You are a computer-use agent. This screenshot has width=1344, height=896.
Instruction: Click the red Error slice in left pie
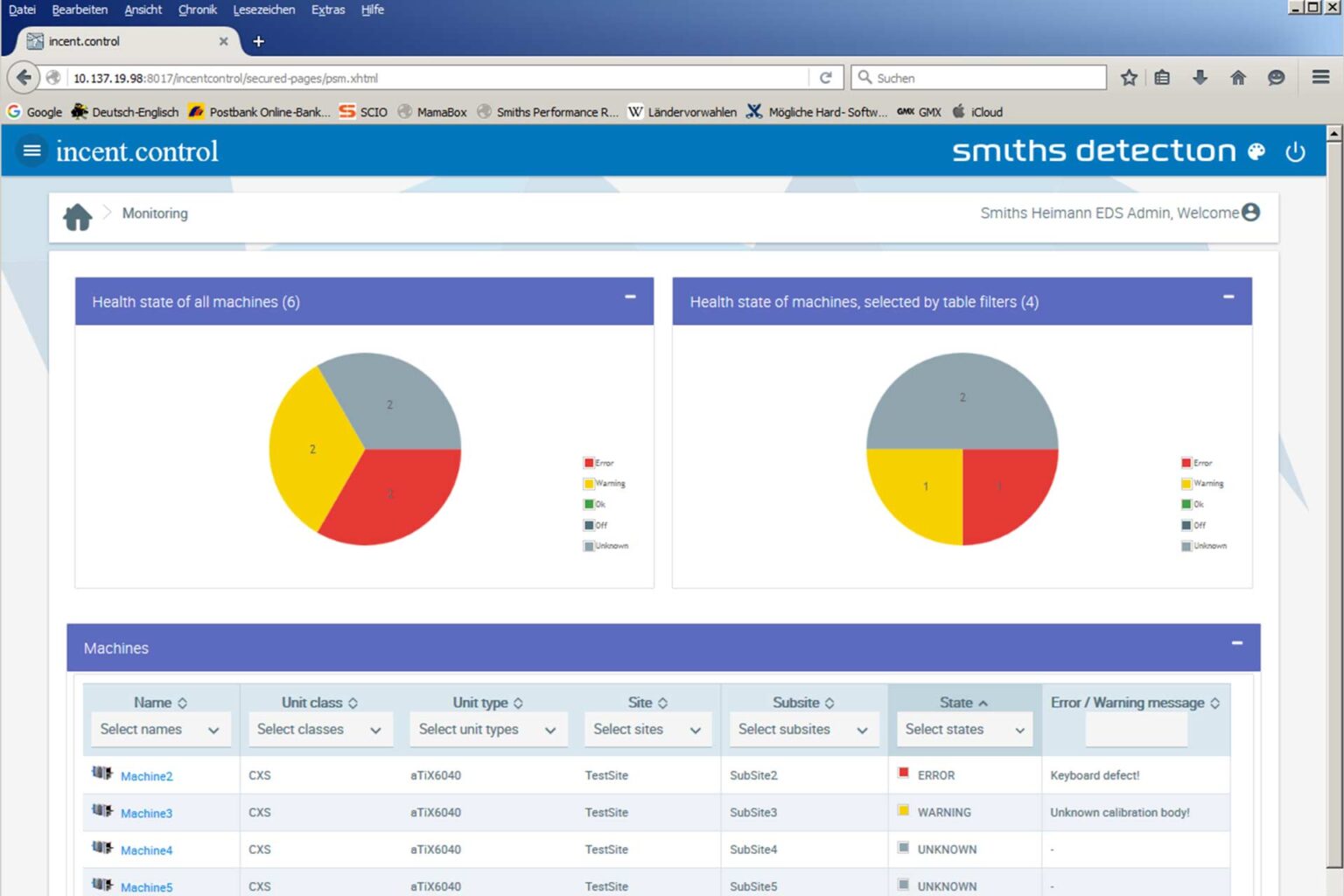pyautogui.click(x=394, y=494)
